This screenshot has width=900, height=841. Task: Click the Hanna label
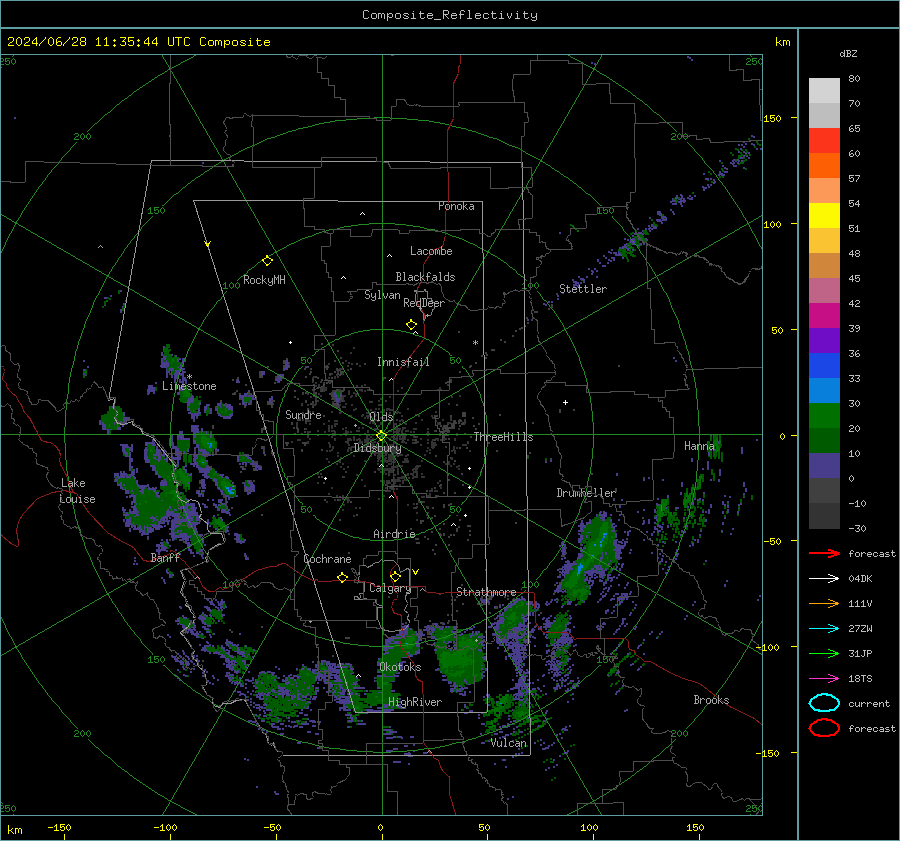coord(699,446)
